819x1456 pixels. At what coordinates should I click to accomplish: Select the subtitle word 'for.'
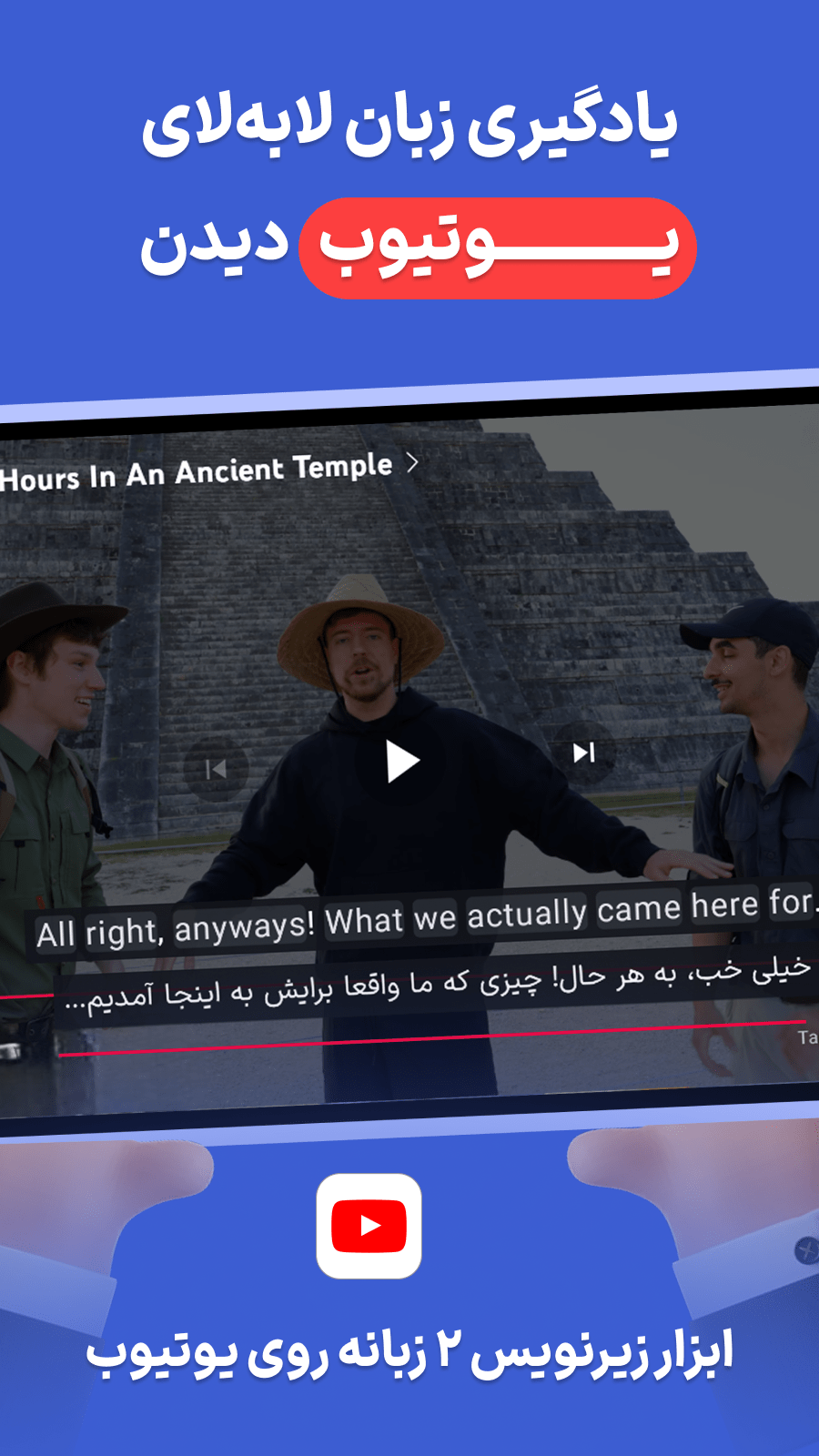point(793,902)
